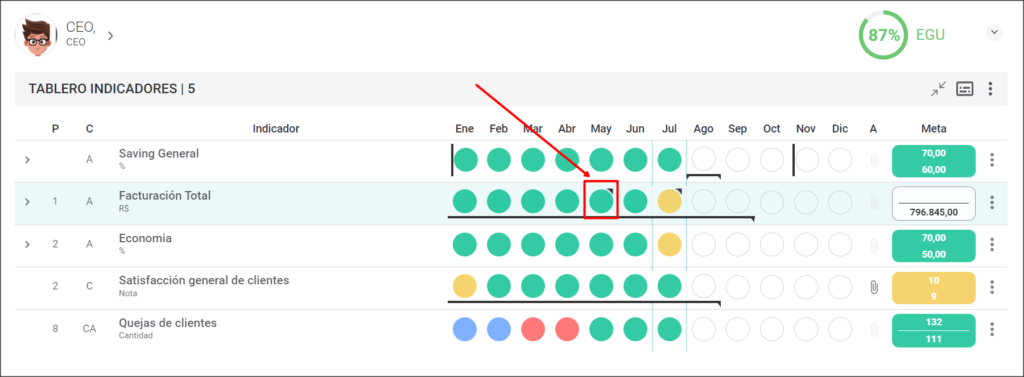
Task: Click the Quejas de clientes meta 132 / 111
Action: click(x=933, y=331)
